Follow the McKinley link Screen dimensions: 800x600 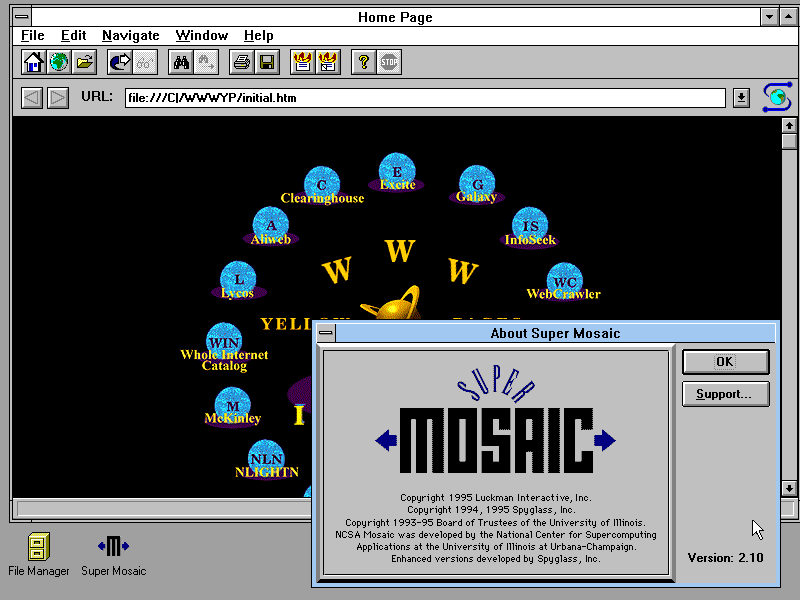(233, 407)
